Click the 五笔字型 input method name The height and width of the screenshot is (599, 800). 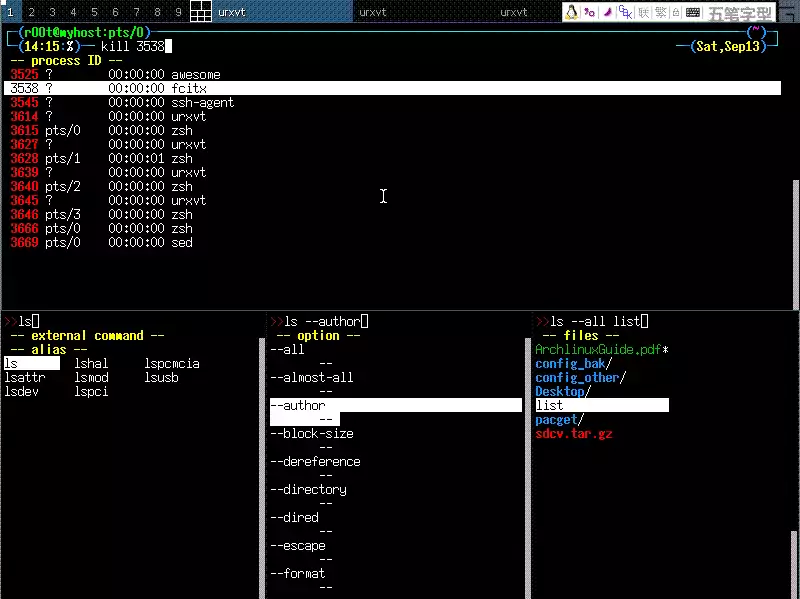click(740, 13)
